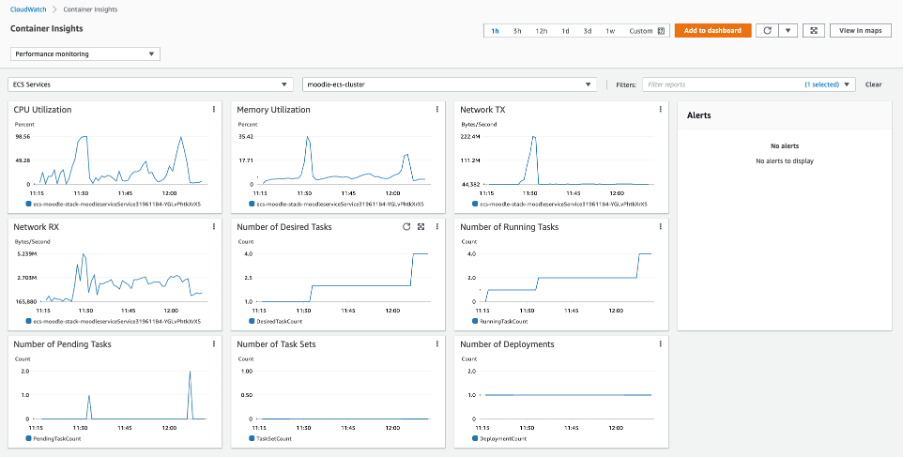Click the refresh icon in the top toolbar

766,31
